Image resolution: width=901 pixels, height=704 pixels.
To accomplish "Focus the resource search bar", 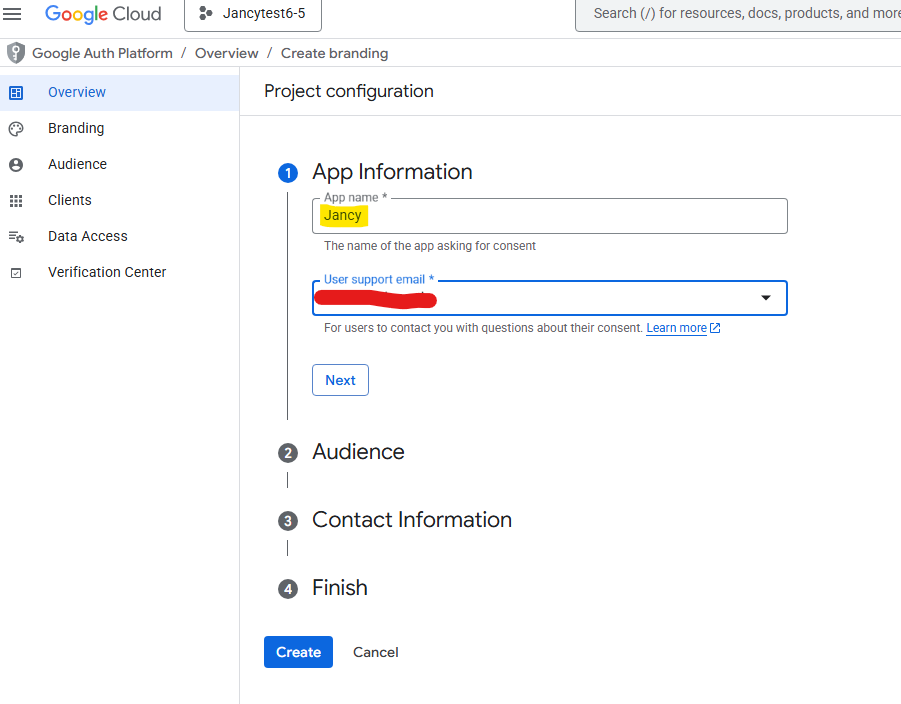I will (738, 14).
